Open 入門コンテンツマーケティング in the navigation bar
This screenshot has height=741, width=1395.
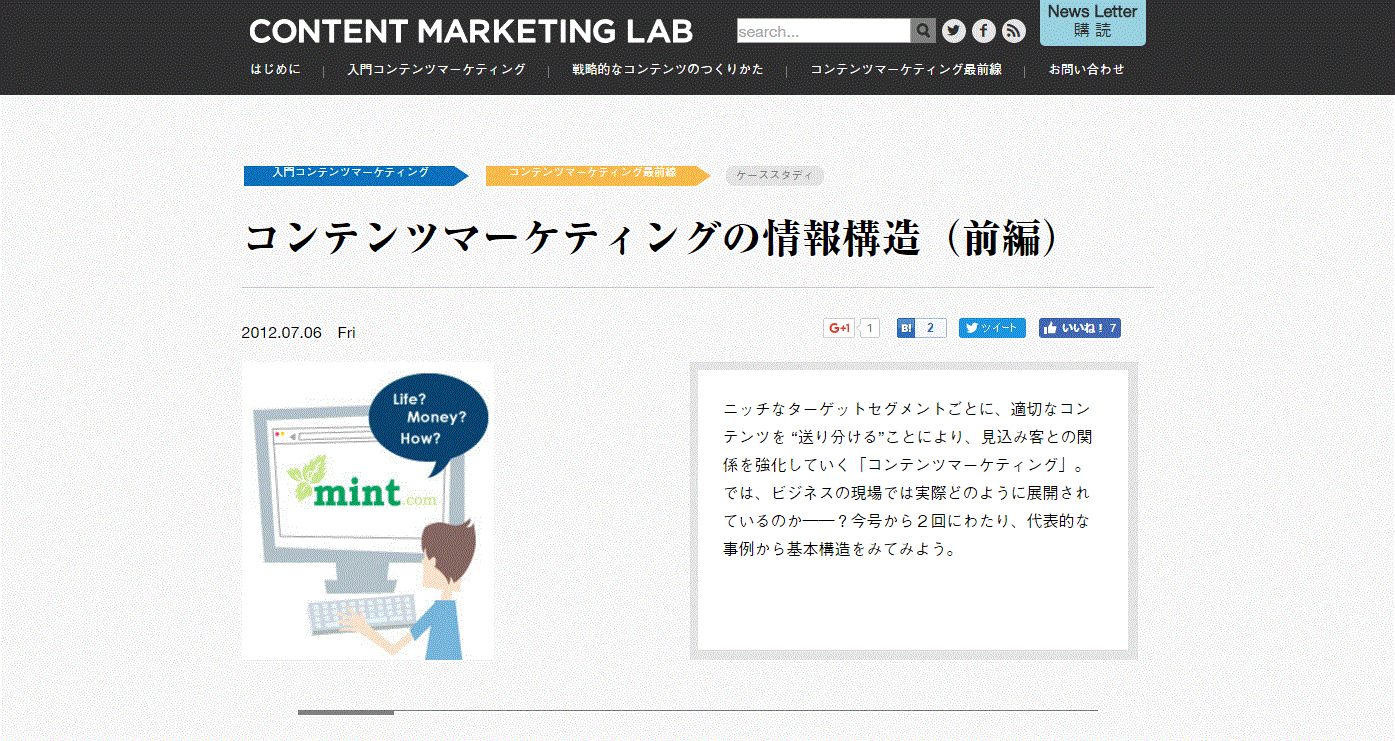[436, 70]
